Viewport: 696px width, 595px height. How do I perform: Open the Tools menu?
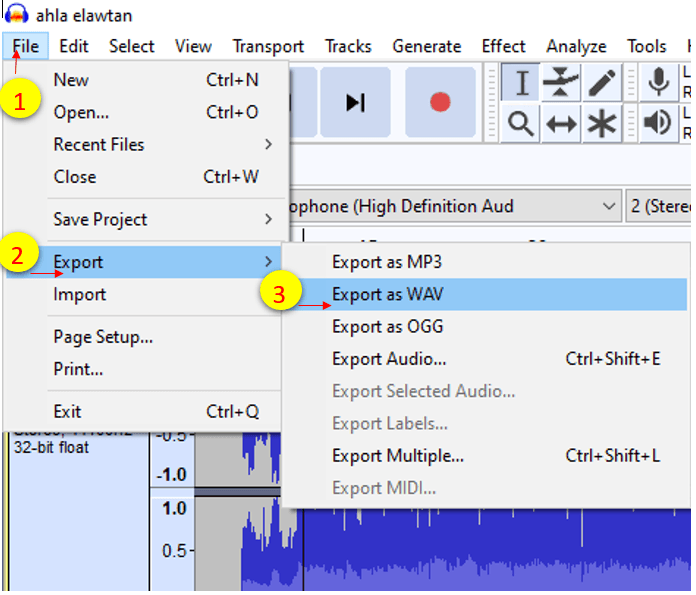[646, 46]
